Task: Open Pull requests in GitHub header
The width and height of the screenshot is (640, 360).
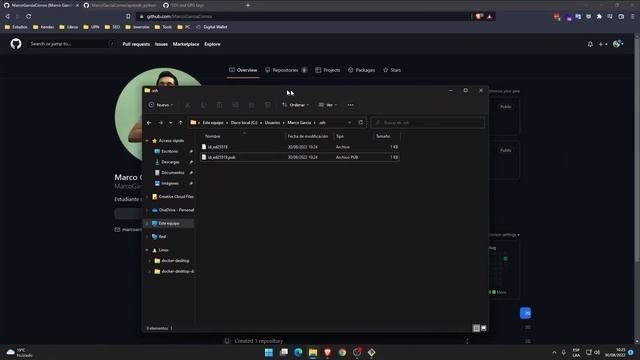Action: (136, 44)
